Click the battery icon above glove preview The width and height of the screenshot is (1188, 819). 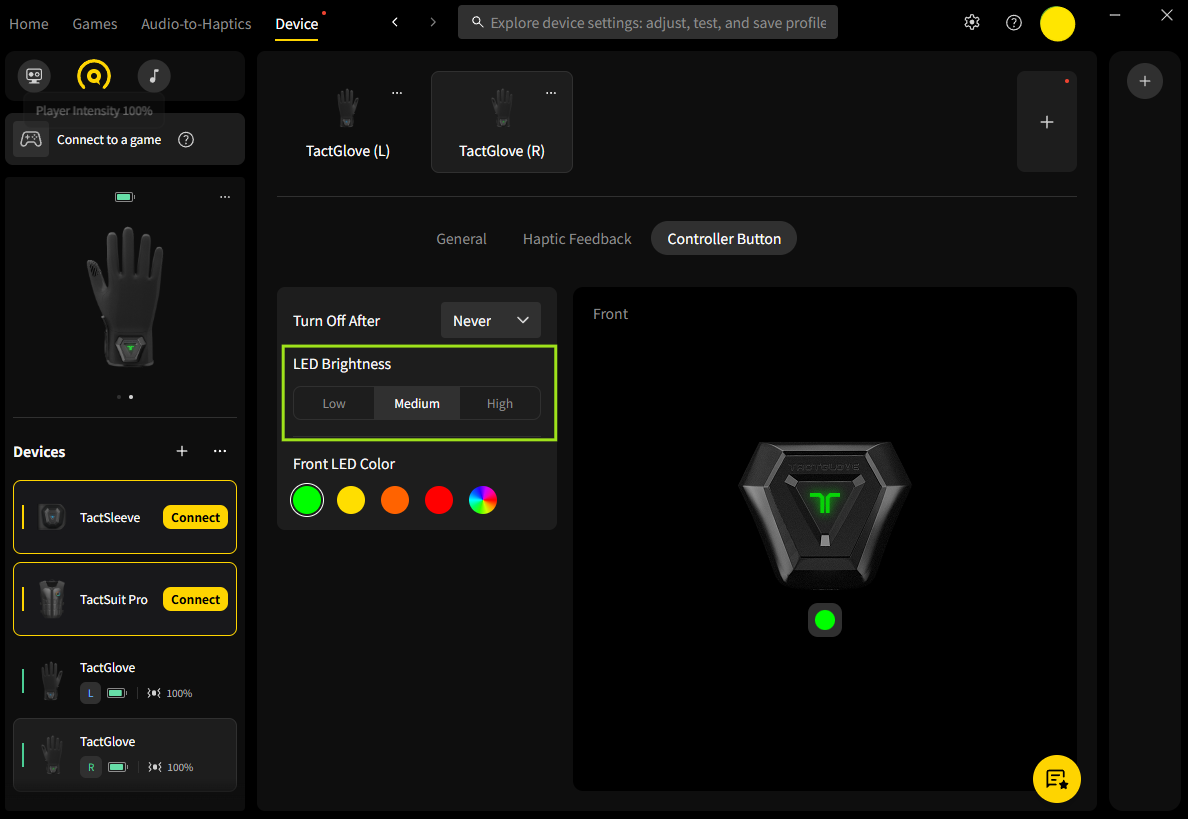tap(124, 197)
